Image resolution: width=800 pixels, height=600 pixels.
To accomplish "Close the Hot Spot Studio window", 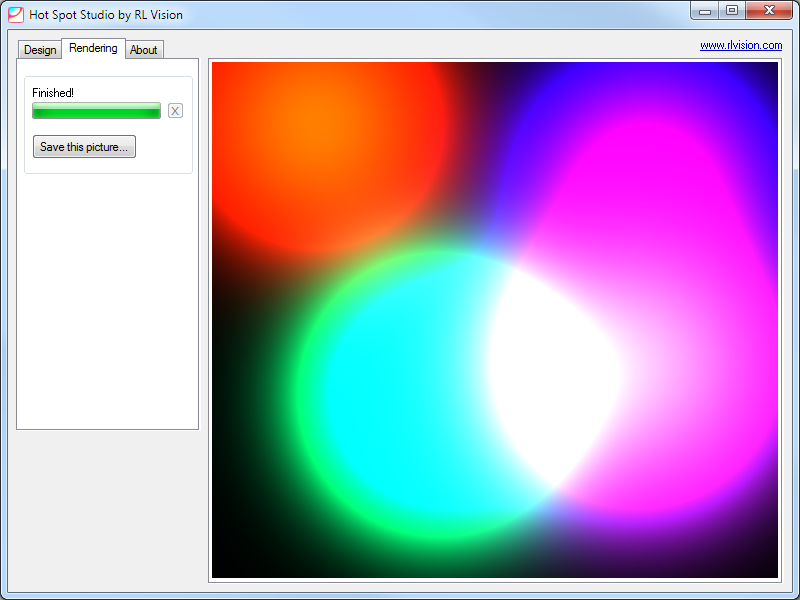I will (x=769, y=10).
